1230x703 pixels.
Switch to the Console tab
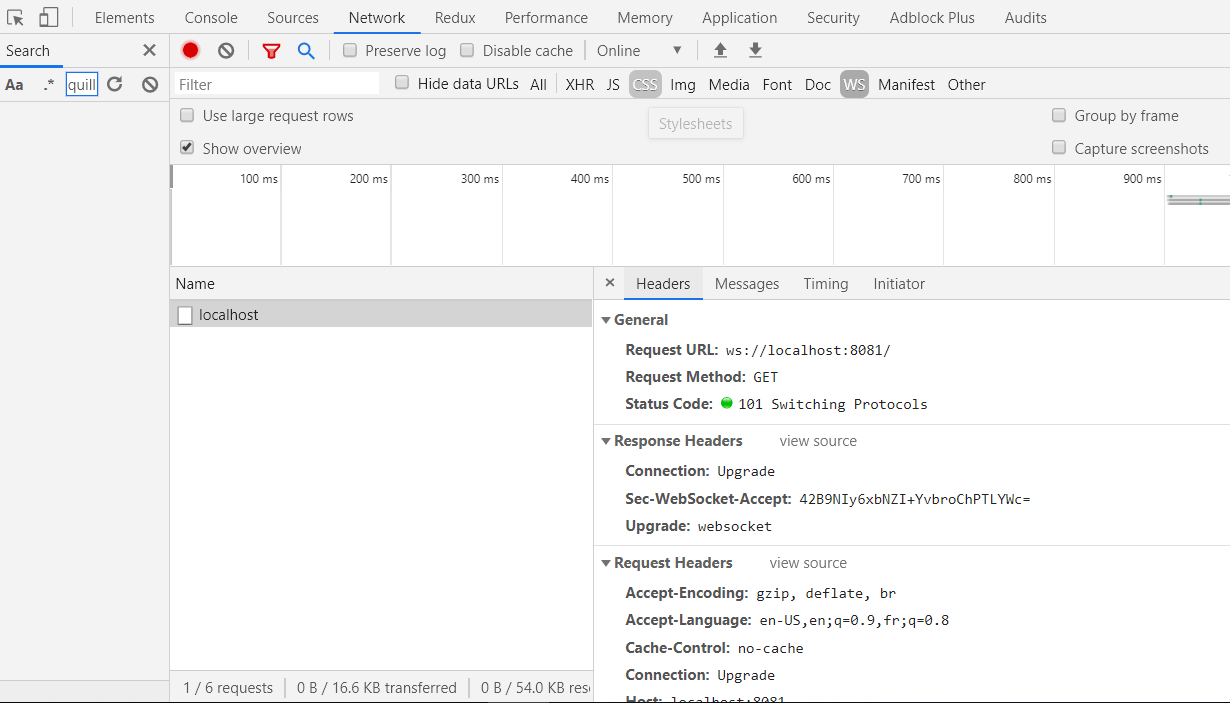(211, 17)
